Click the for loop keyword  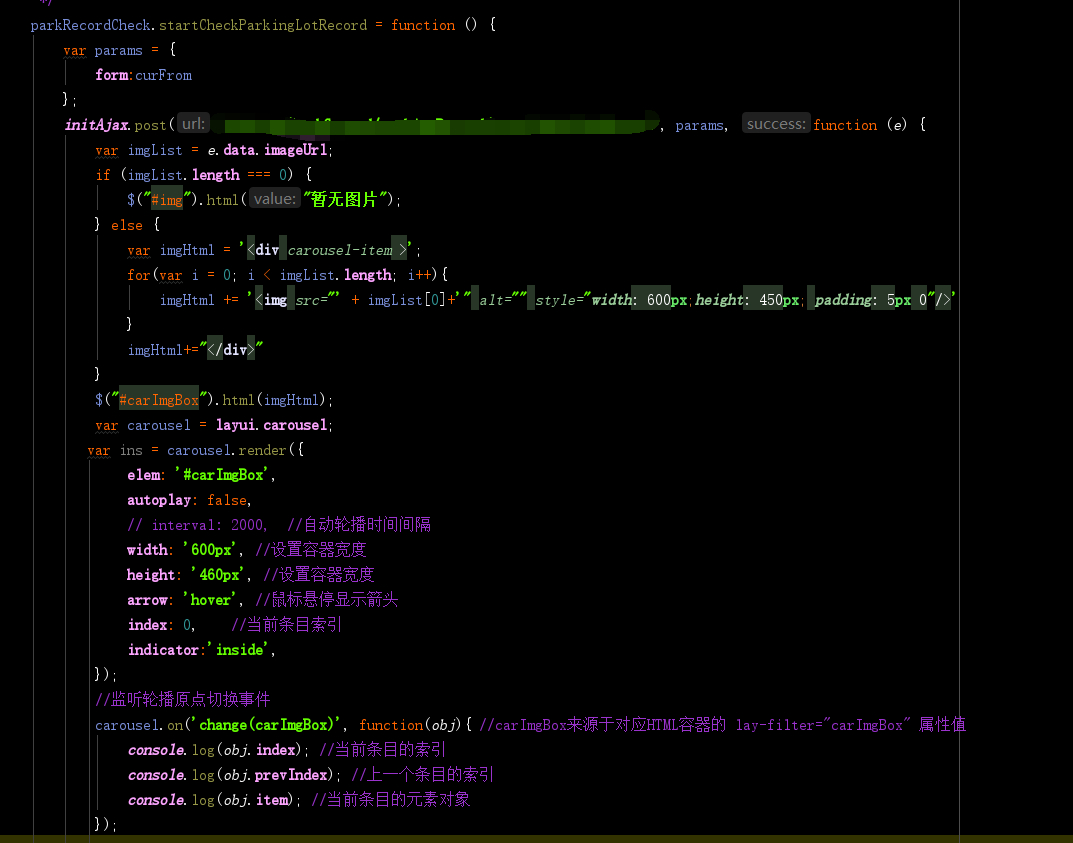138,275
